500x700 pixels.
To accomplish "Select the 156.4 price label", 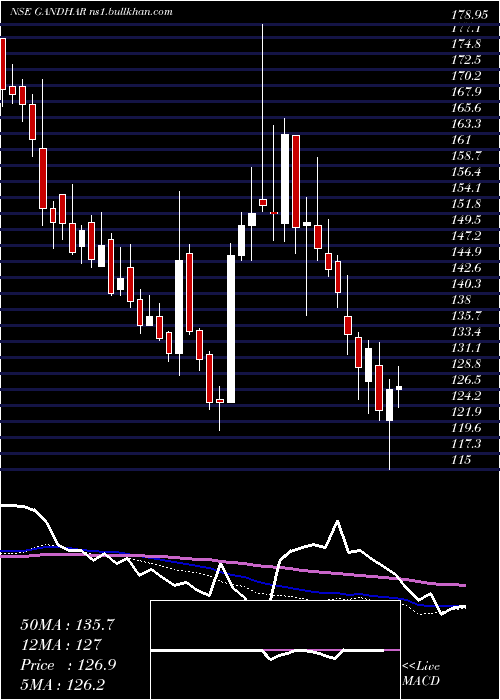I will pyautogui.click(x=467, y=172).
